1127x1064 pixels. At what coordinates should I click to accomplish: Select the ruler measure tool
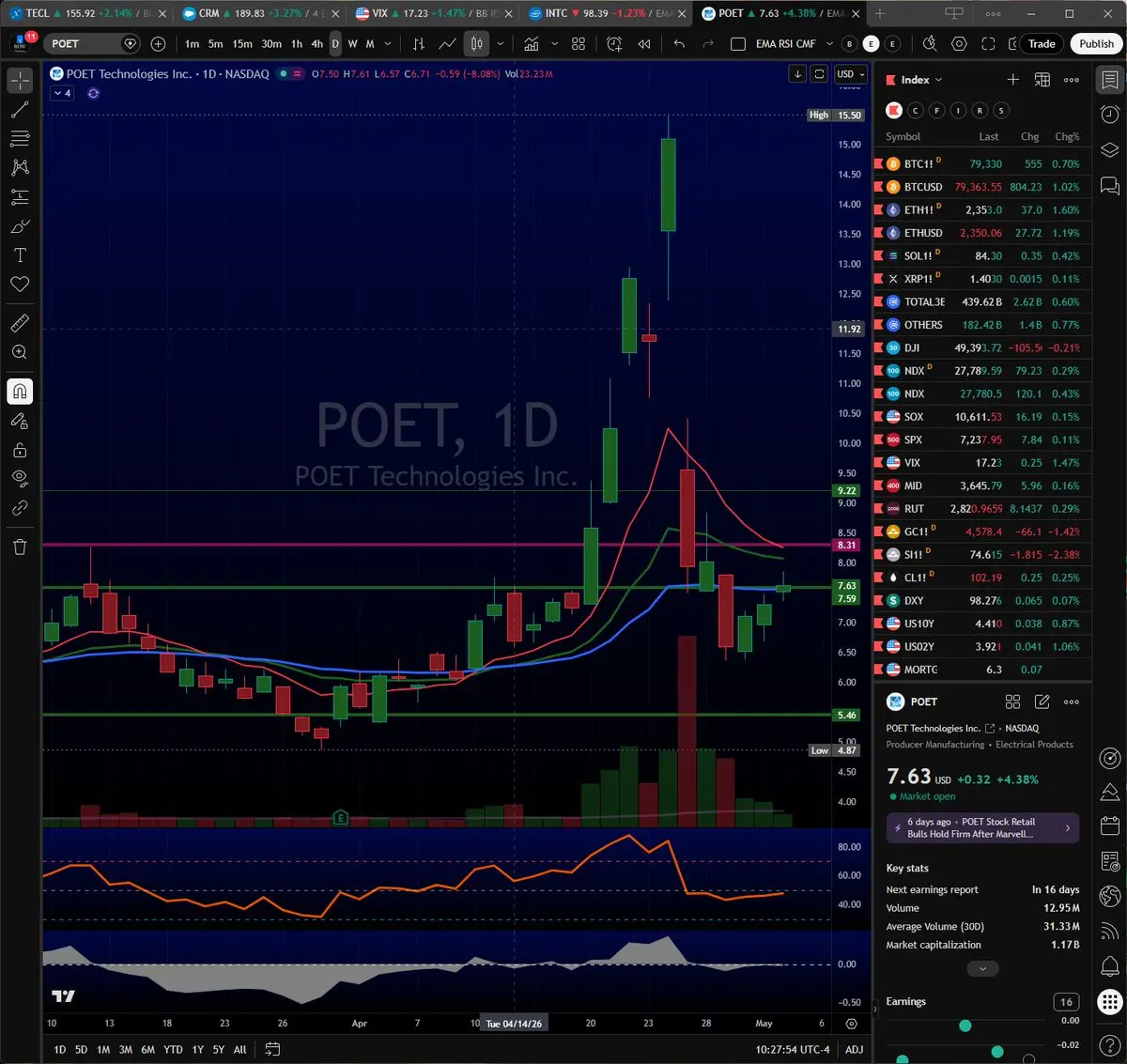point(20,323)
